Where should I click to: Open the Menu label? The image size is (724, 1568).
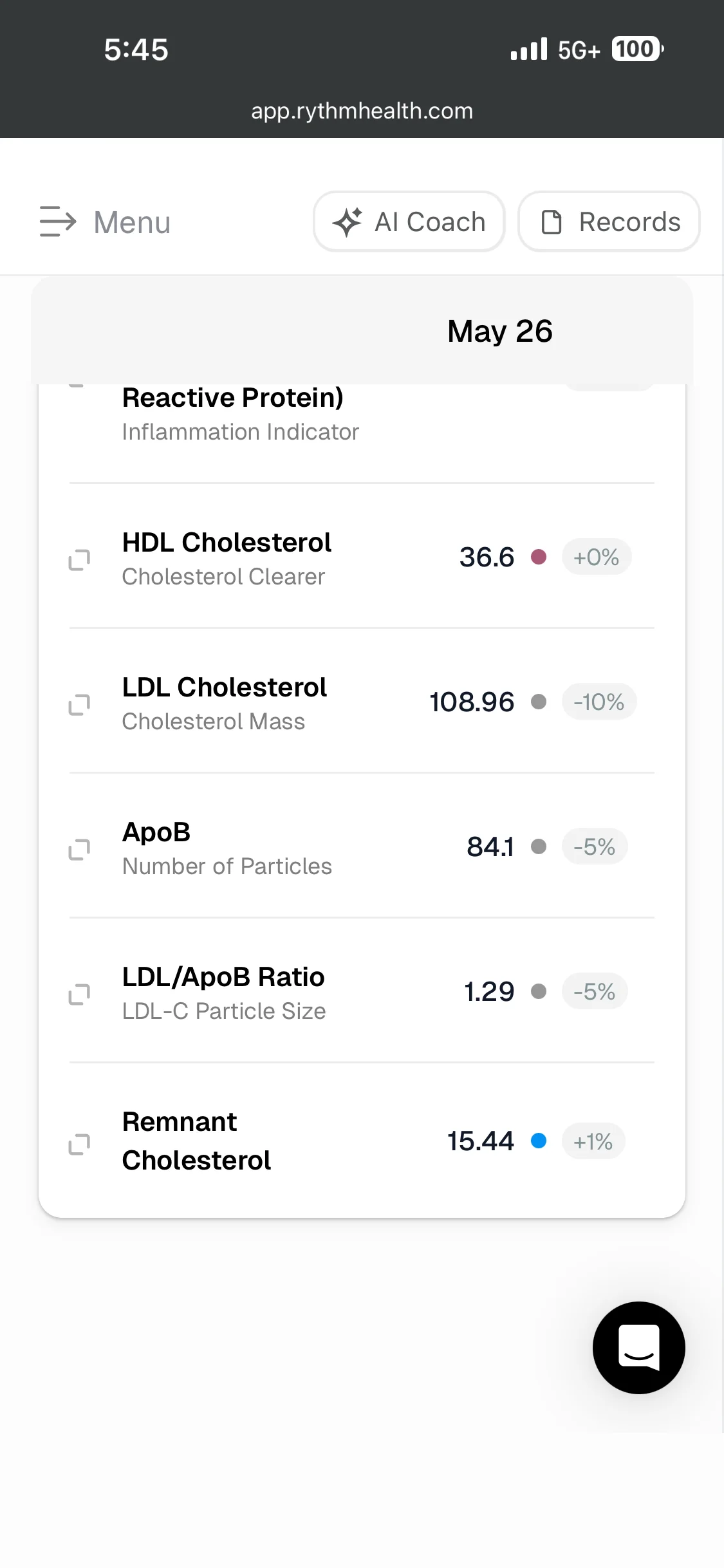pos(132,223)
